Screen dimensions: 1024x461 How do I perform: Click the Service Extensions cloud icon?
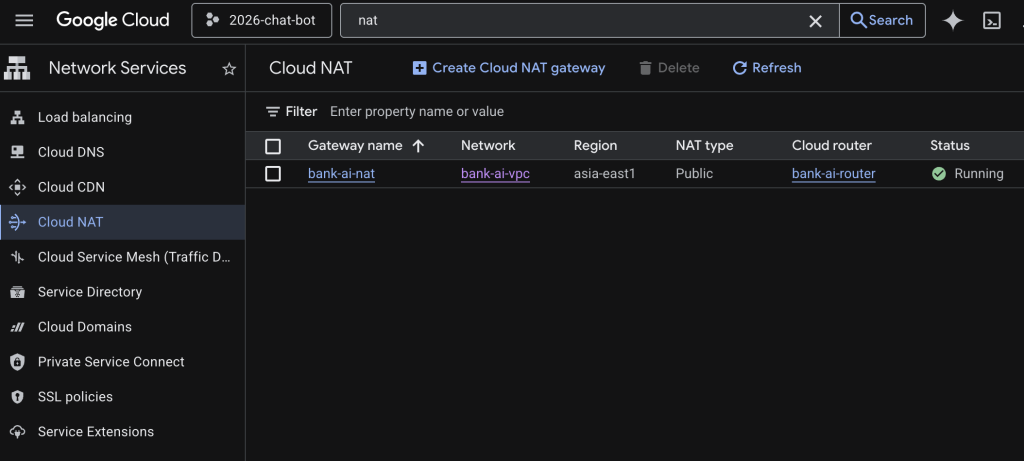pos(18,432)
